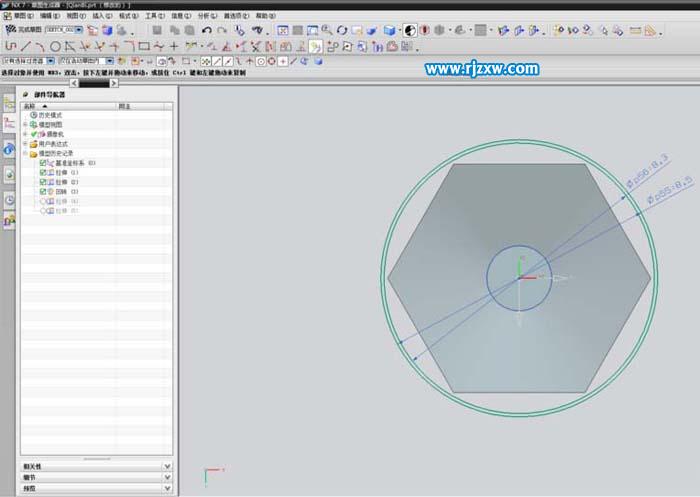700x497 pixels.
Task: Open the SKETCH name dropdown
Action: coord(79,31)
